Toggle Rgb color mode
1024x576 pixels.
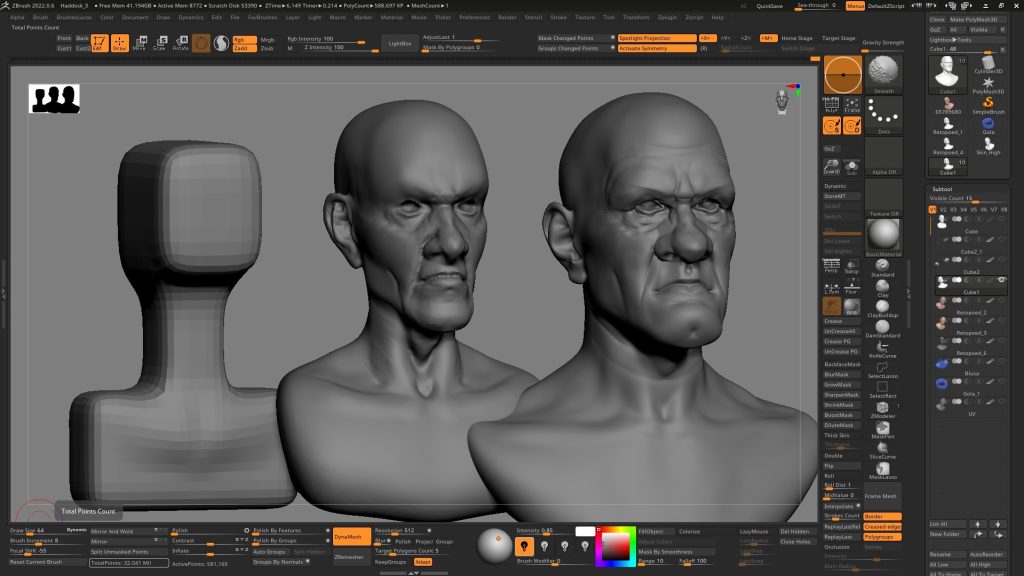click(x=244, y=39)
